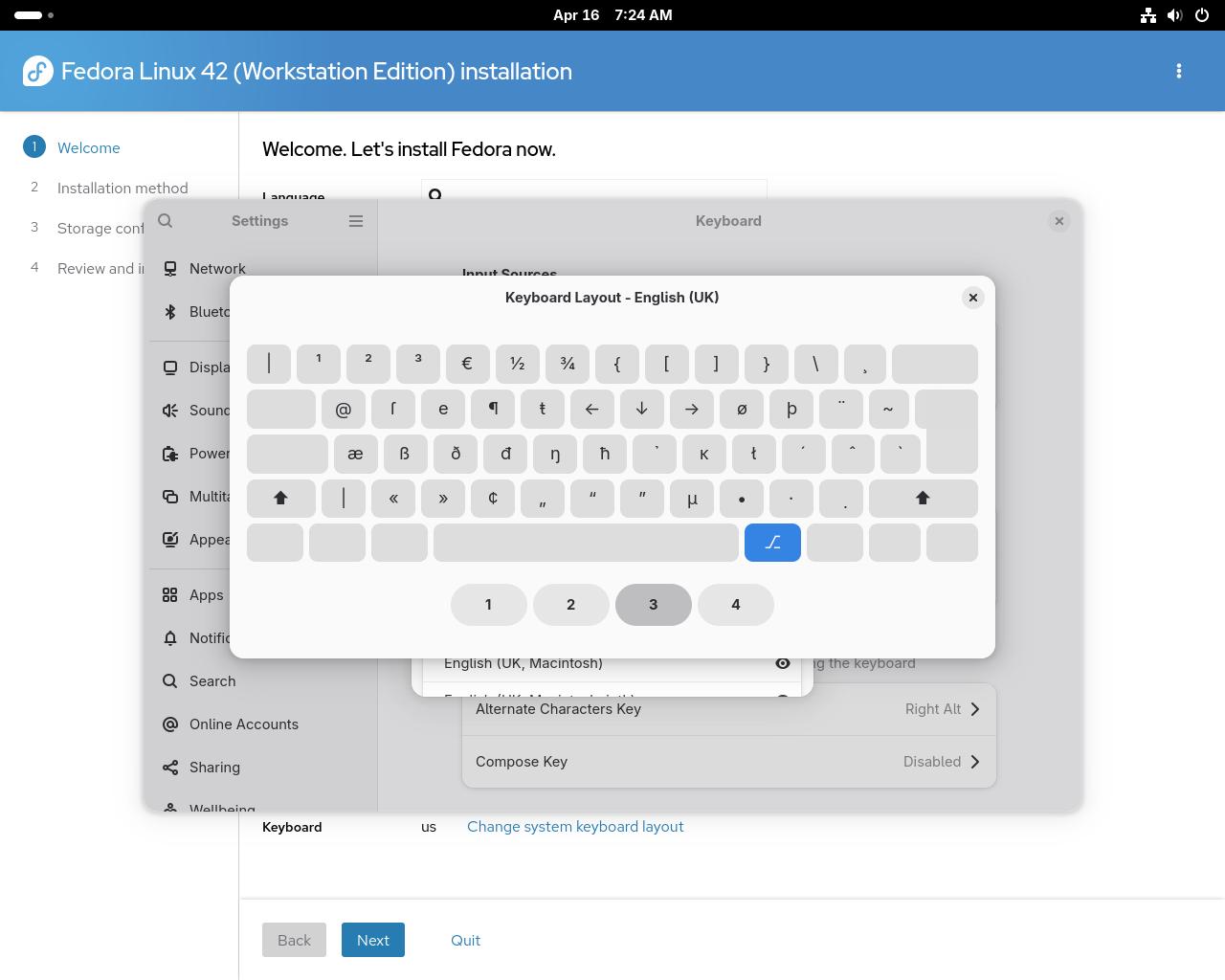The image size is (1225, 980).
Task: Click the ø key
Action: coord(742,409)
